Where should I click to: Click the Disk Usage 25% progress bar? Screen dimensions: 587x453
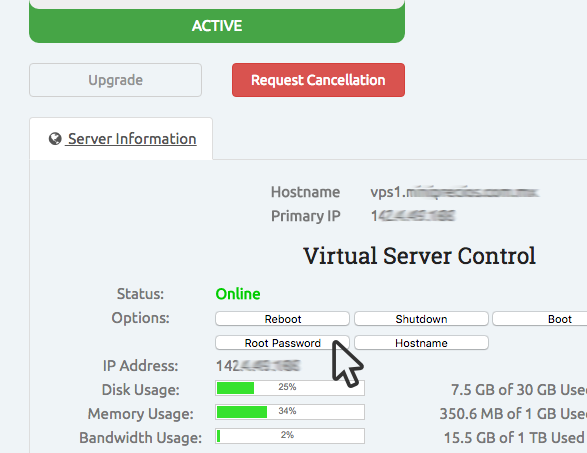coord(290,388)
